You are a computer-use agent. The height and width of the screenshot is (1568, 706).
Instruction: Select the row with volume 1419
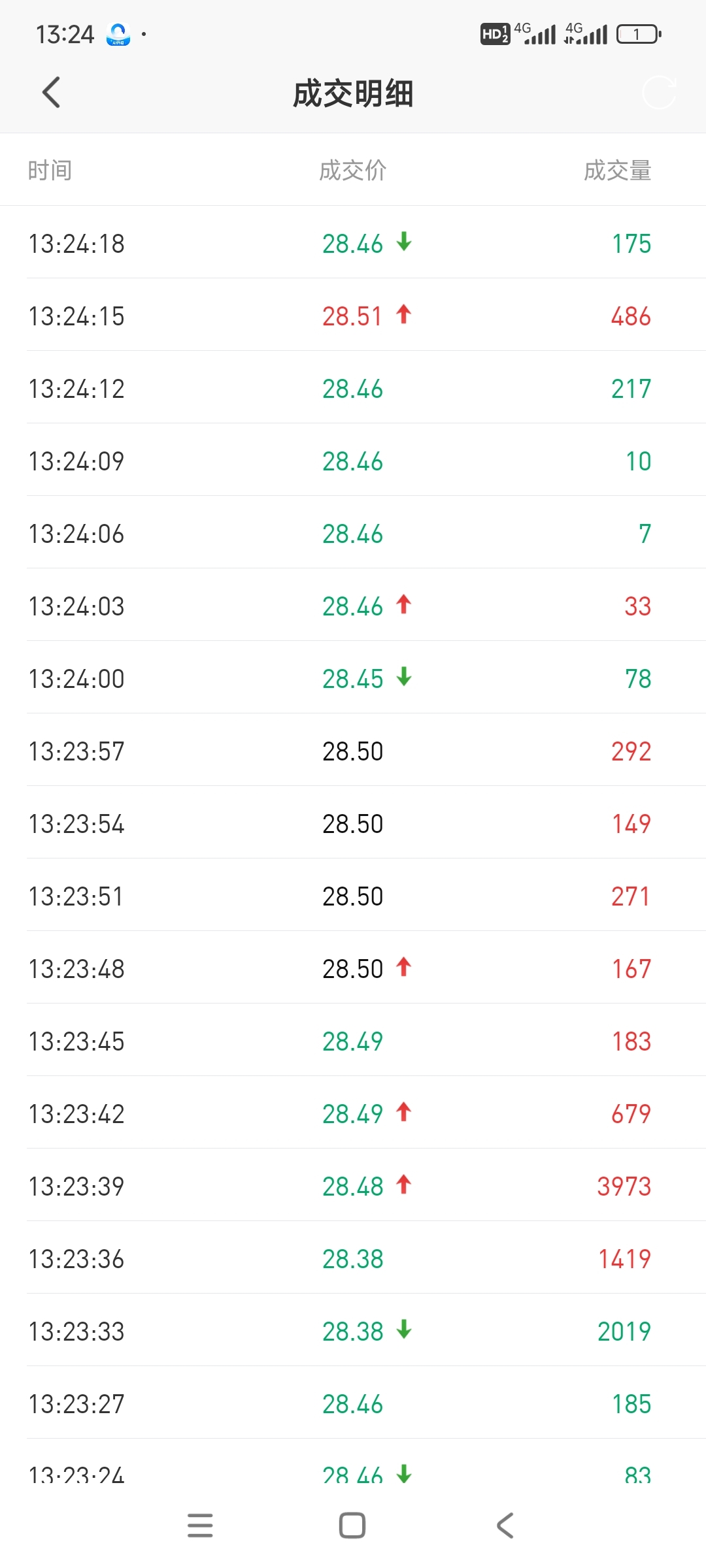[x=353, y=1258]
